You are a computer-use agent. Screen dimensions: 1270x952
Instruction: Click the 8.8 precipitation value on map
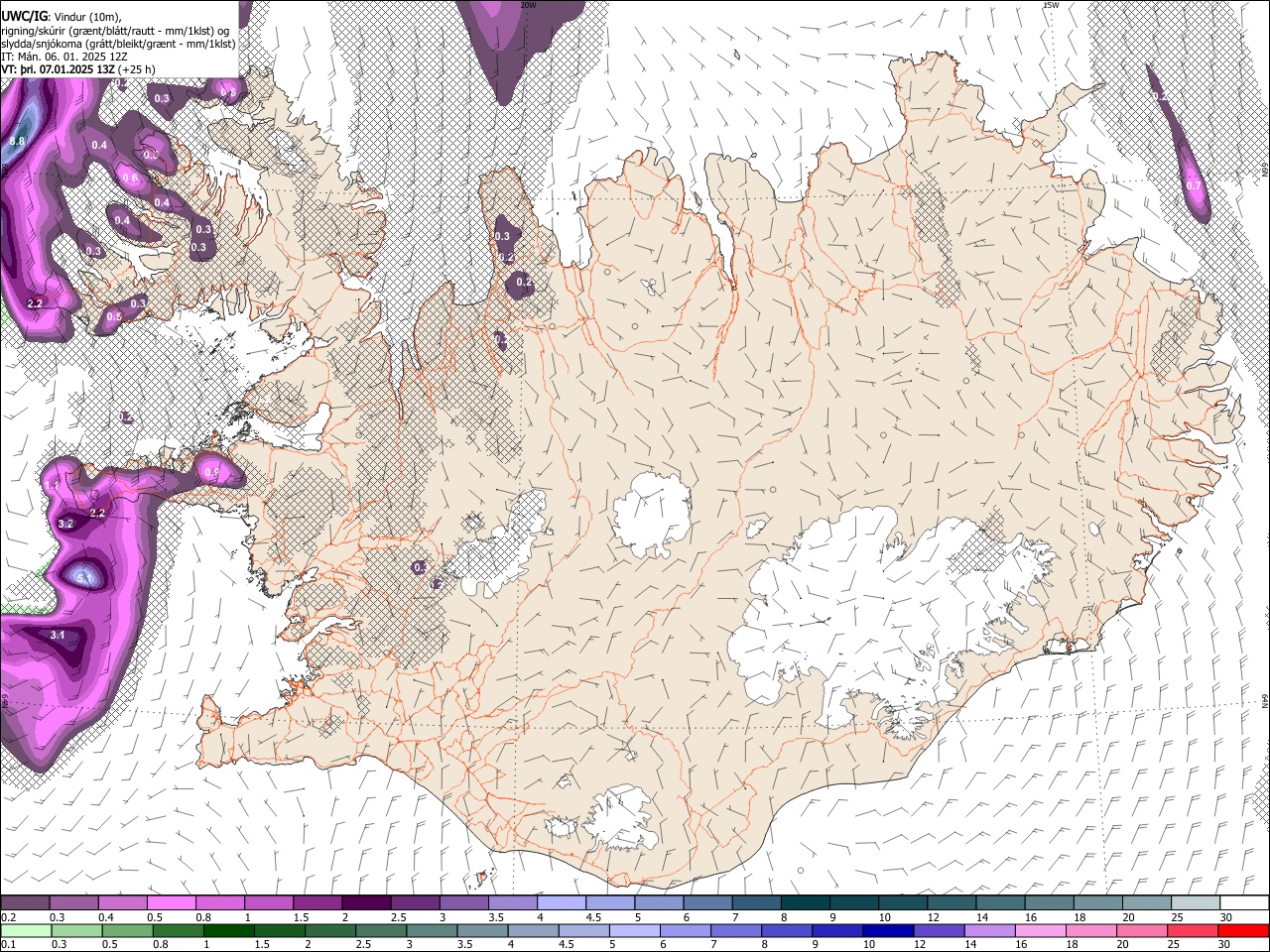[17, 142]
